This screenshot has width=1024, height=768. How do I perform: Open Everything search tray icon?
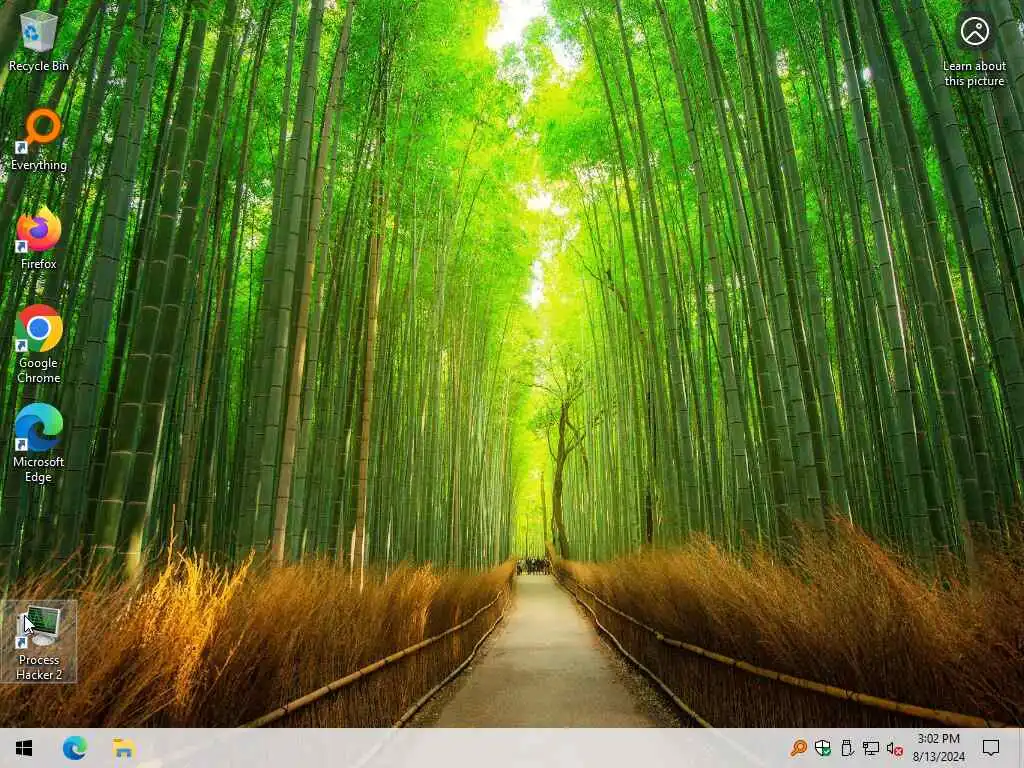pos(799,748)
